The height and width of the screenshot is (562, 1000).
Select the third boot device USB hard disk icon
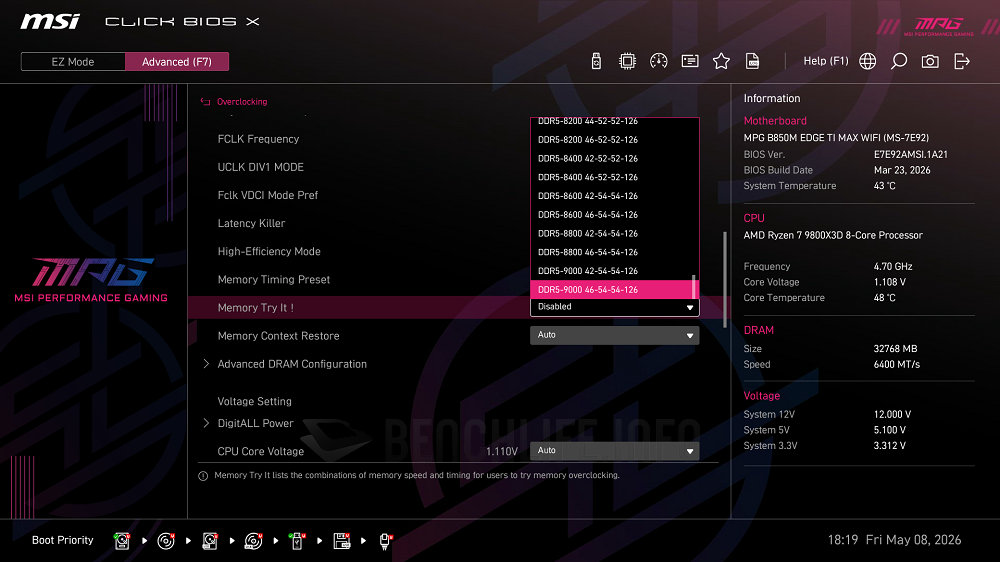coord(210,541)
